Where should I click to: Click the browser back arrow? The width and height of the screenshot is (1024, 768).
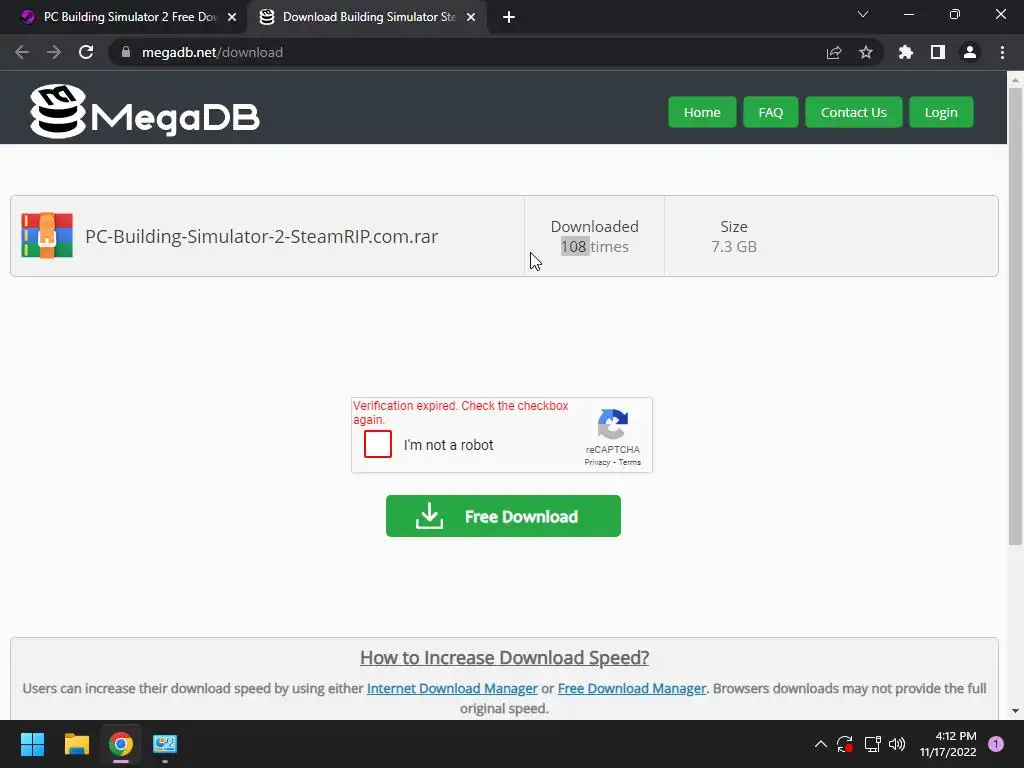coord(22,52)
